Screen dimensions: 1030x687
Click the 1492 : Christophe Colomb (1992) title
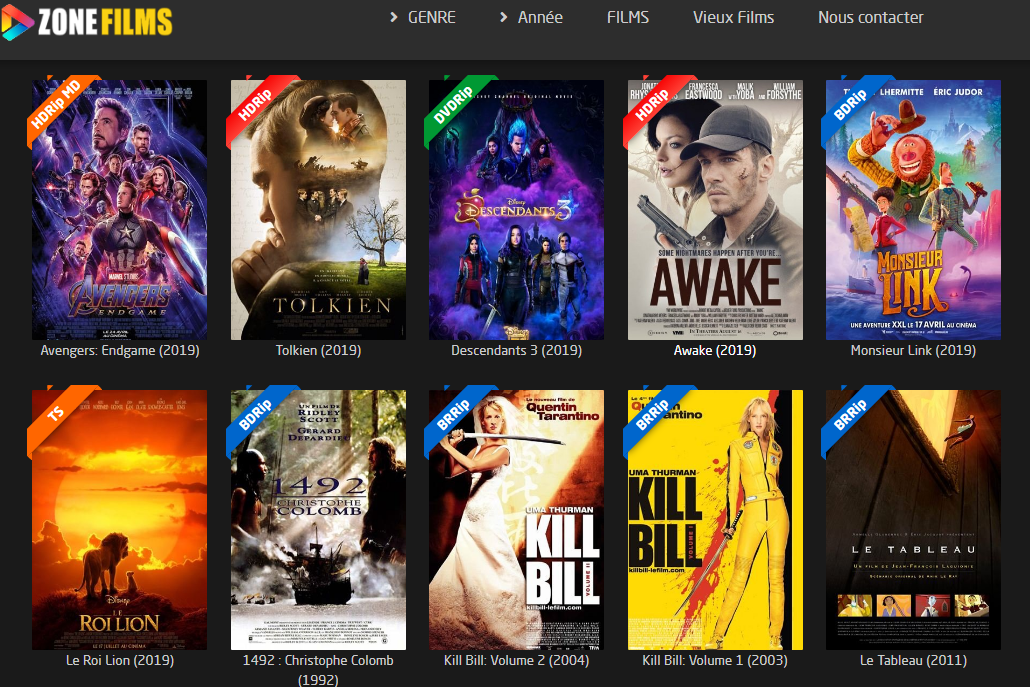(318, 669)
